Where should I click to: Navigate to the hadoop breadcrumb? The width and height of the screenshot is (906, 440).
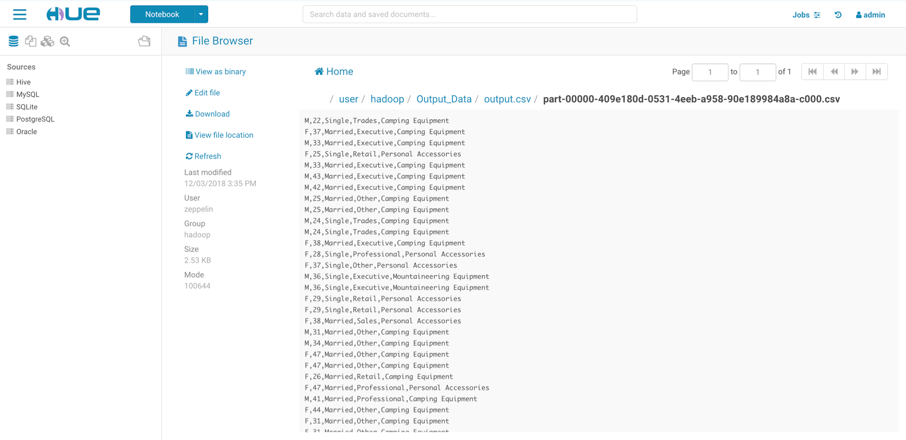(x=387, y=99)
